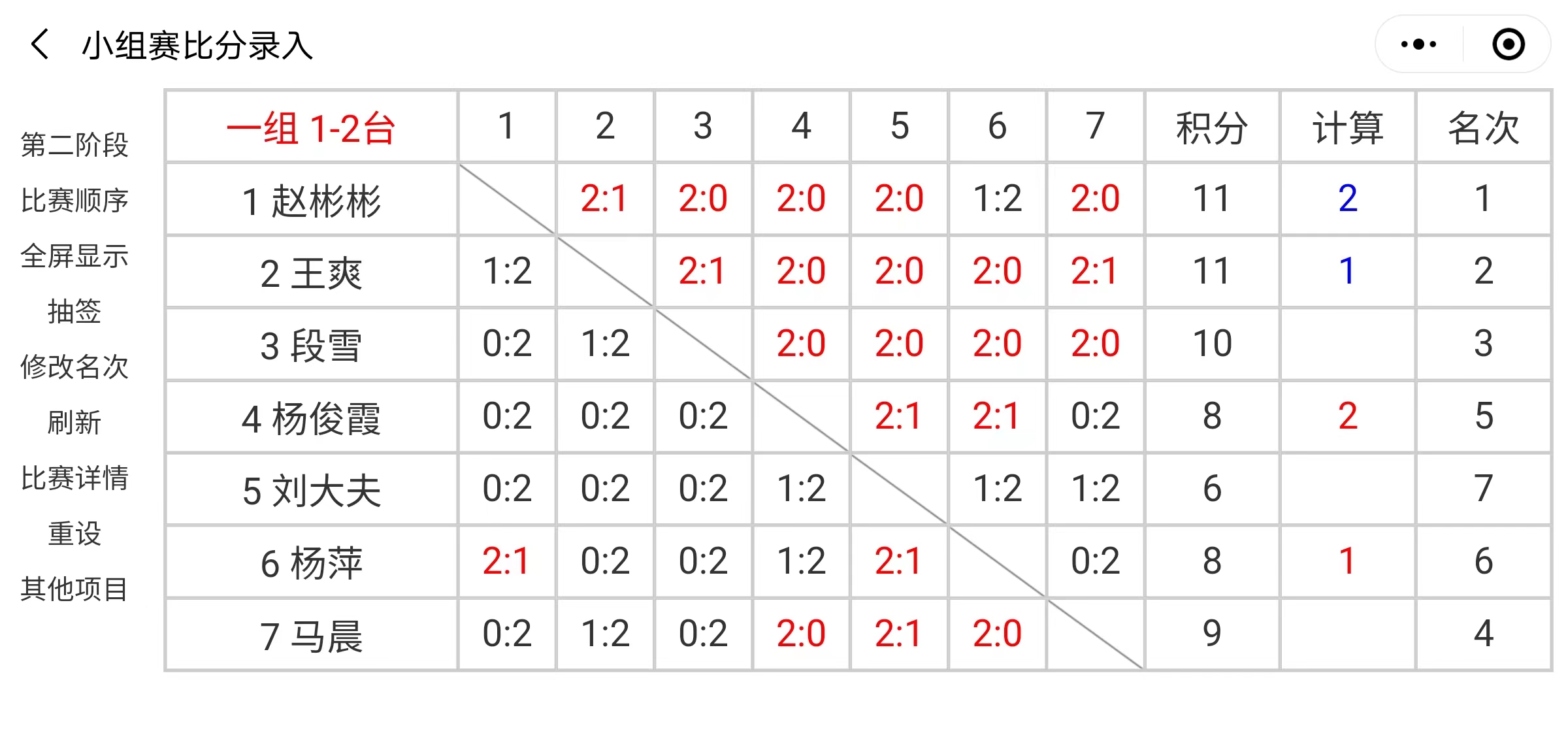Open 第二阶段 in the sidebar
Image resolution: width=1568 pixels, height=737 pixels.
(74, 144)
